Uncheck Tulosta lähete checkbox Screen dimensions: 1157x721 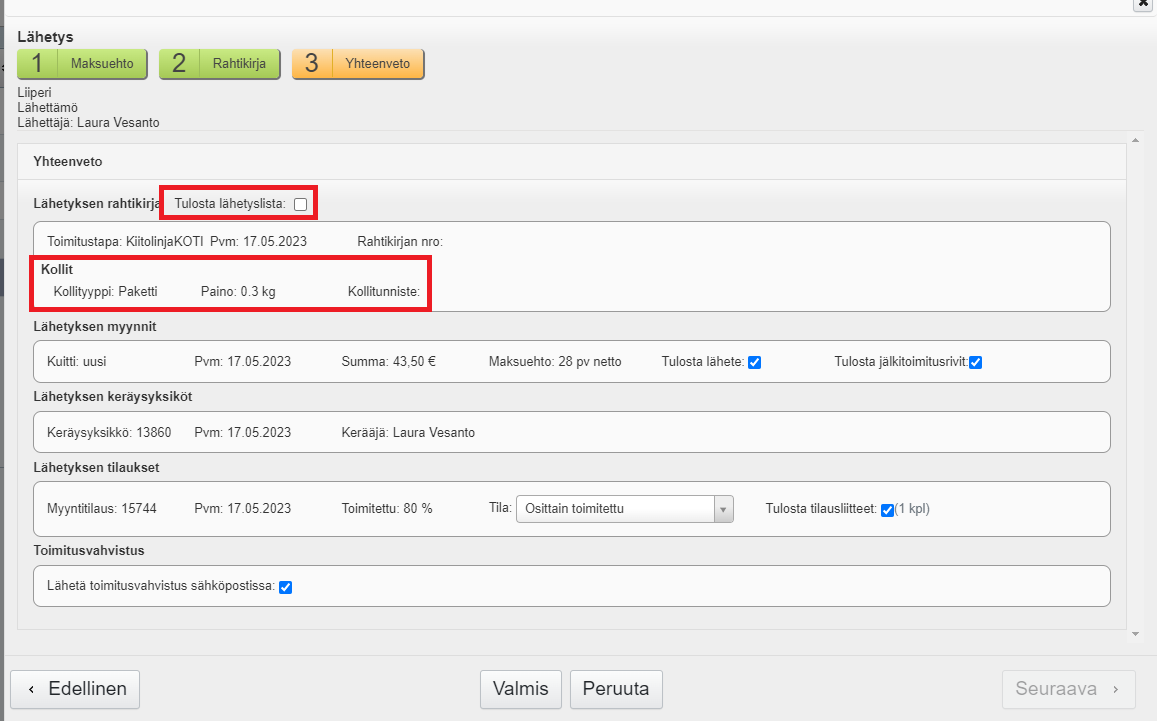(755, 362)
